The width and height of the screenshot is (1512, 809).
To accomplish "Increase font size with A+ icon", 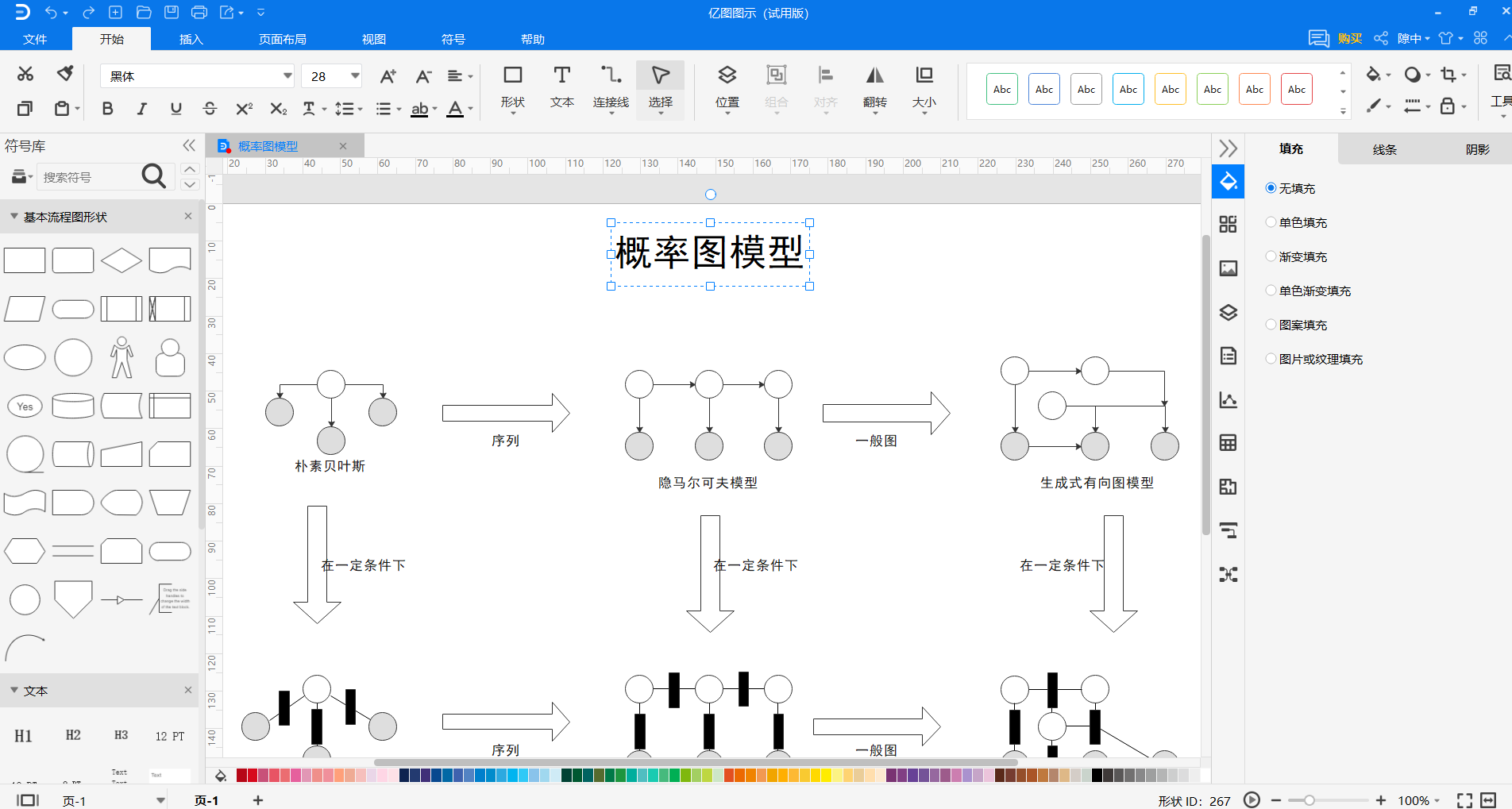I will pos(388,76).
